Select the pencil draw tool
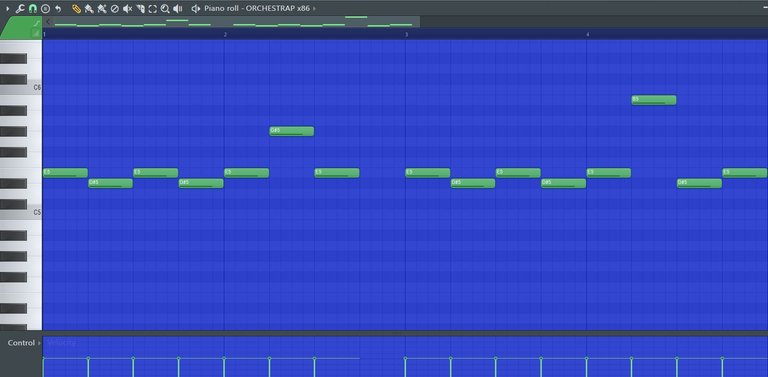Viewport: 768px width, 377px height. [x=76, y=8]
